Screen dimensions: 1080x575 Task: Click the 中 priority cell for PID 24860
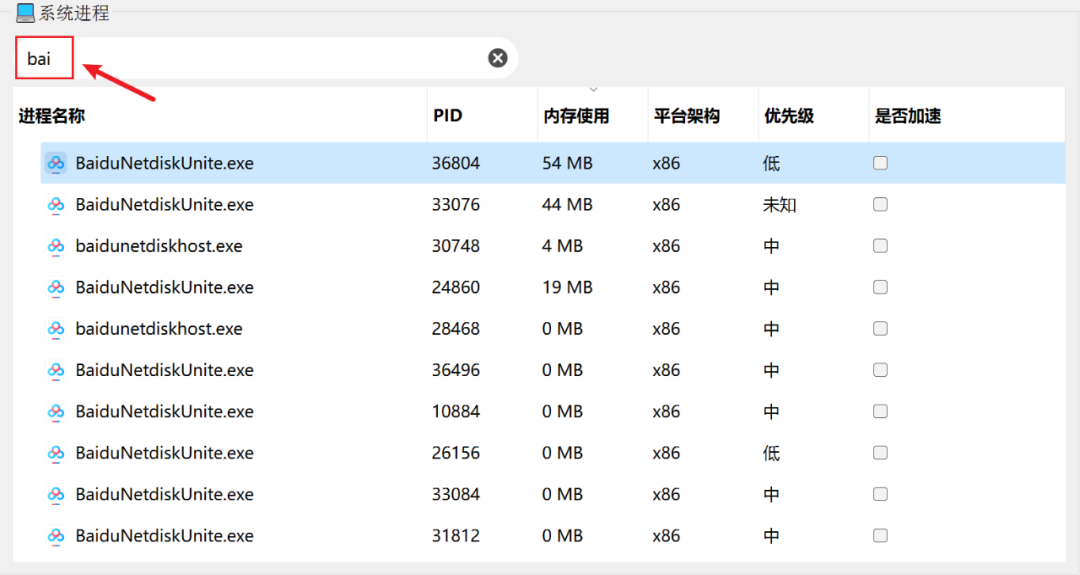(x=771, y=287)
